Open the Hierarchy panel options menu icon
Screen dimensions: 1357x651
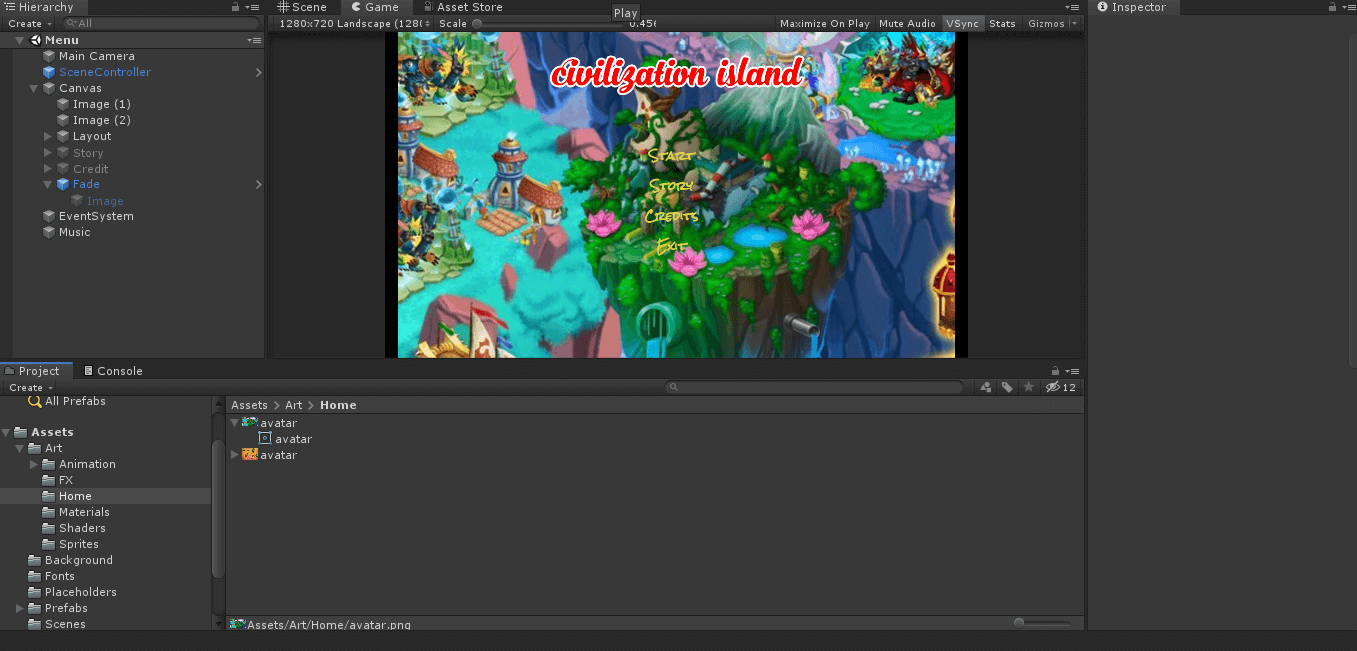click(253, 7)
